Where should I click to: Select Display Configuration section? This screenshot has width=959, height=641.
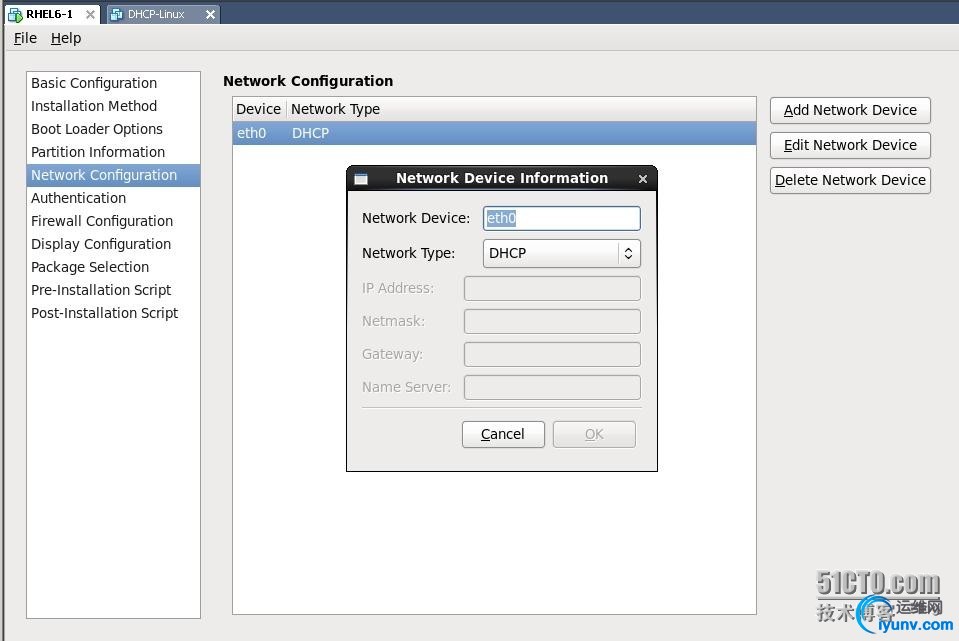[x=113, y=244]
